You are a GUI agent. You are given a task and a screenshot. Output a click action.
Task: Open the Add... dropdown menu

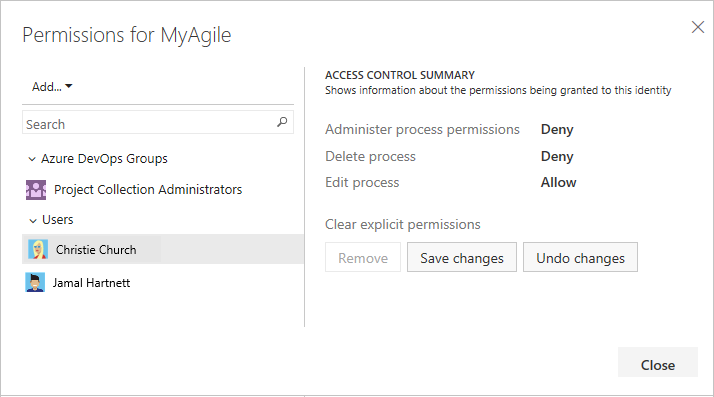[52, 87]
